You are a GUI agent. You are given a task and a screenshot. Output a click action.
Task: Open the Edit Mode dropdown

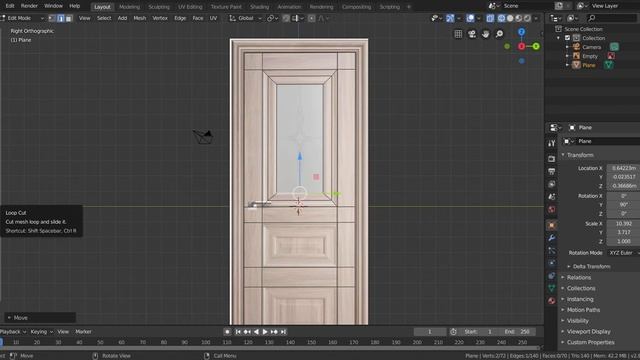[22, 18]
